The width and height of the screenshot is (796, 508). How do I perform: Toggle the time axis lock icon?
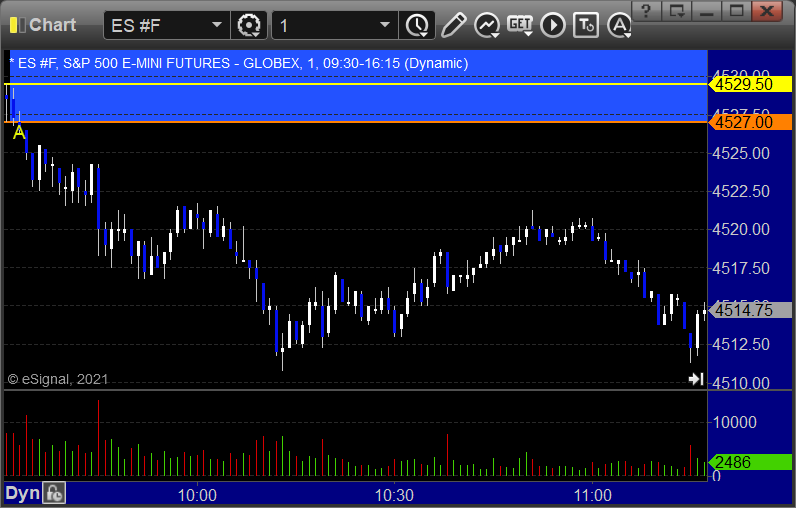[54, 493]
